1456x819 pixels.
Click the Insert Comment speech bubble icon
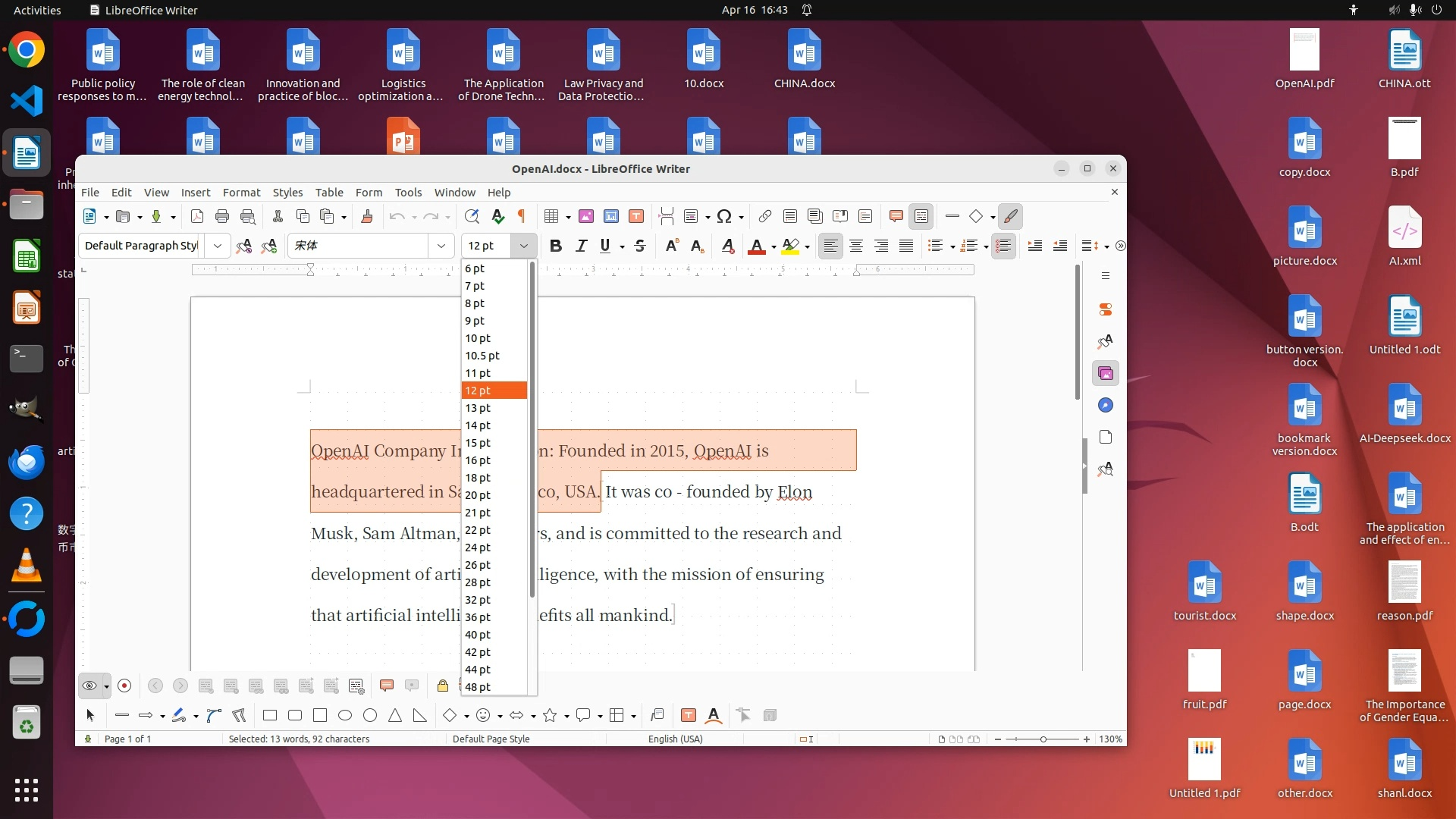pyautogui.click(x=896, y=217)
